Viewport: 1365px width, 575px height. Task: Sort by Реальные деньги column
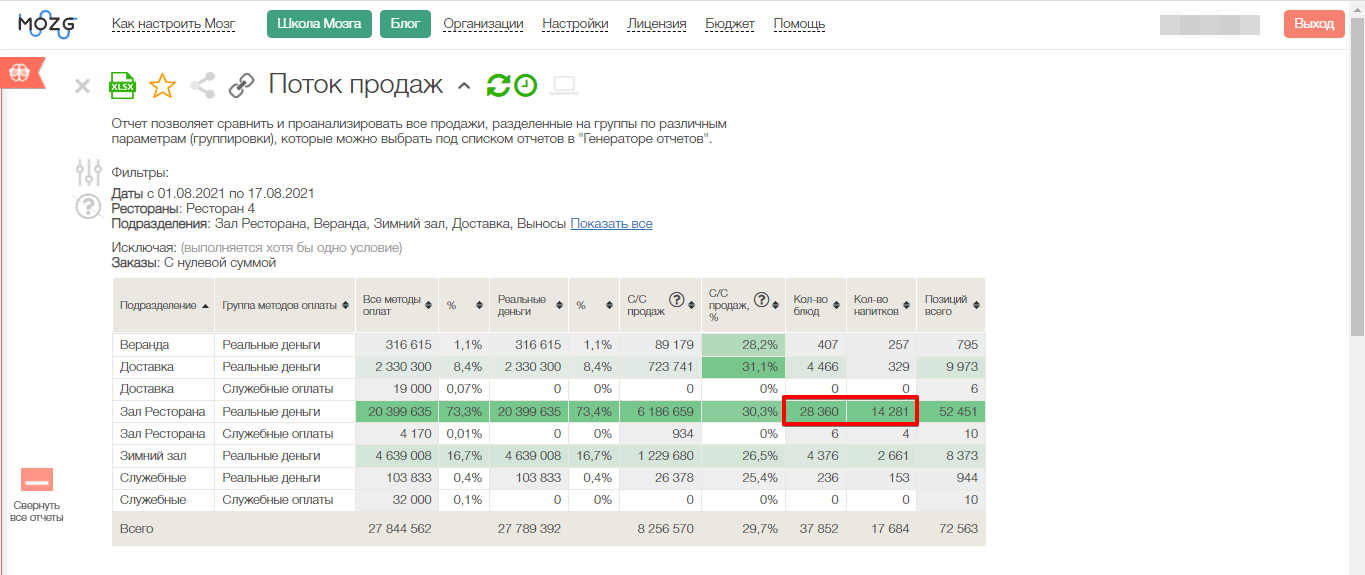click(529, 305)
